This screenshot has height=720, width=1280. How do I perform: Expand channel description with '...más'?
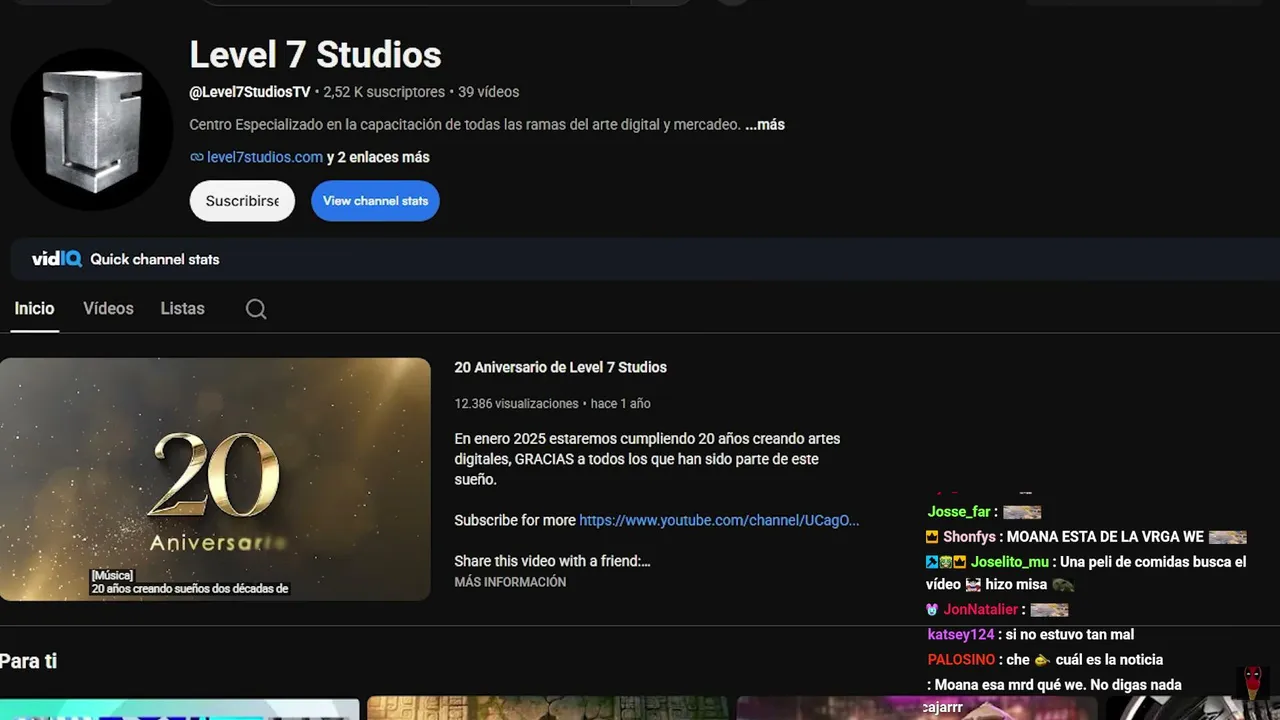pos(765,125)
